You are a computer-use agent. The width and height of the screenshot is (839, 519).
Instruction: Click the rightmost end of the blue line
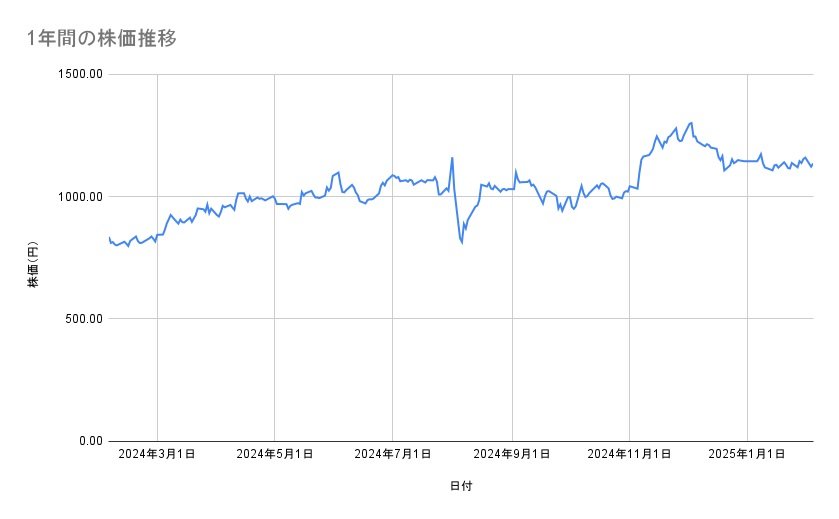click(x=812, y=164)
